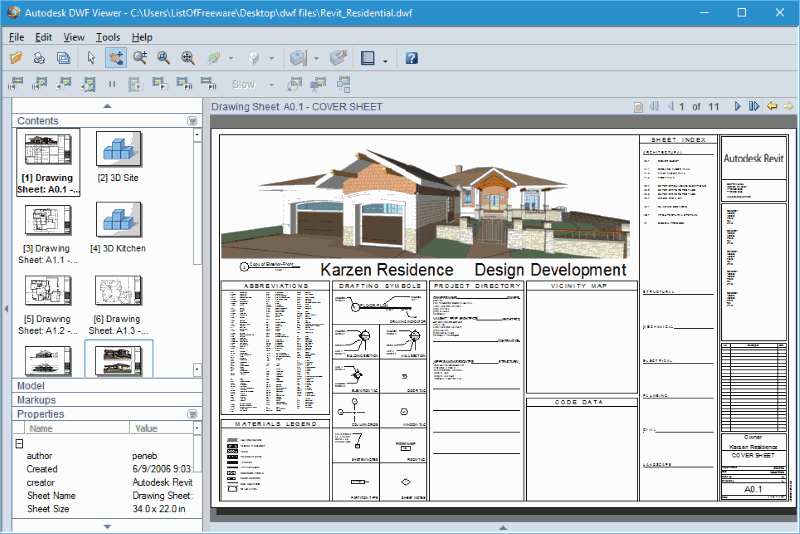
Task: Click the Contents panel header
Action: [x=107, y=121]
